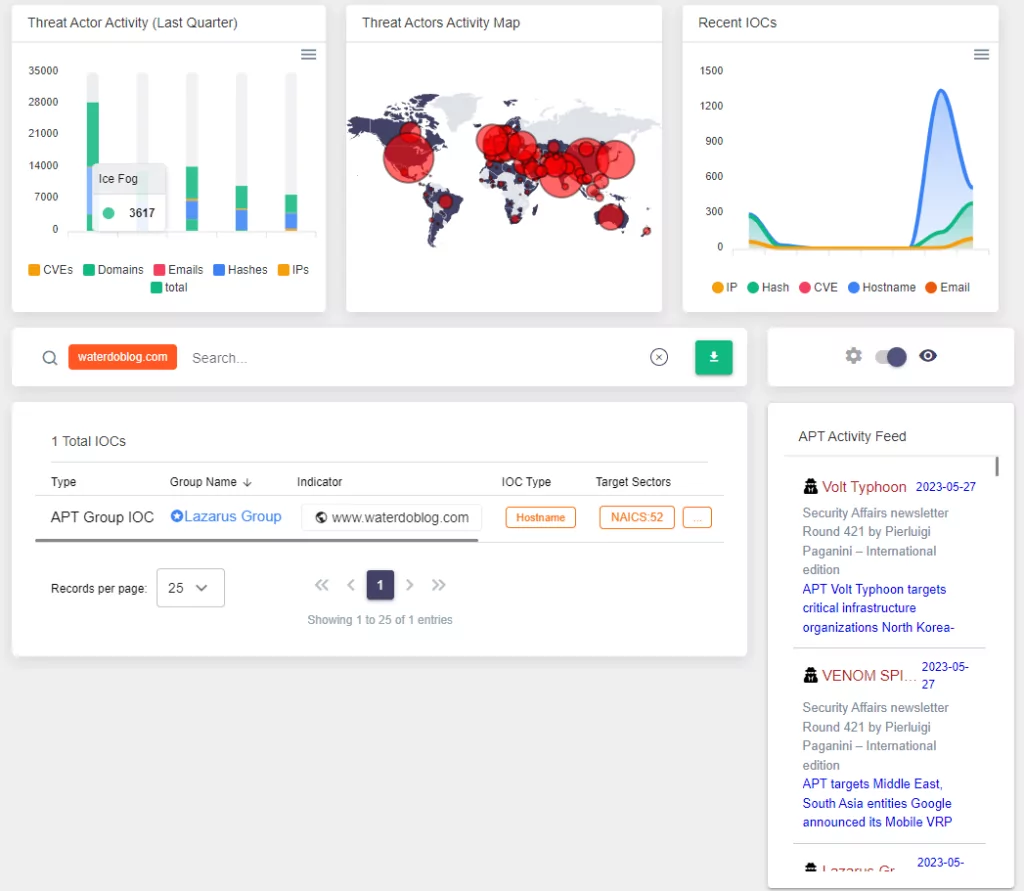Open the VENOM SPI feed entry
Screen dimensions: 1024x891
pos(869,675)
